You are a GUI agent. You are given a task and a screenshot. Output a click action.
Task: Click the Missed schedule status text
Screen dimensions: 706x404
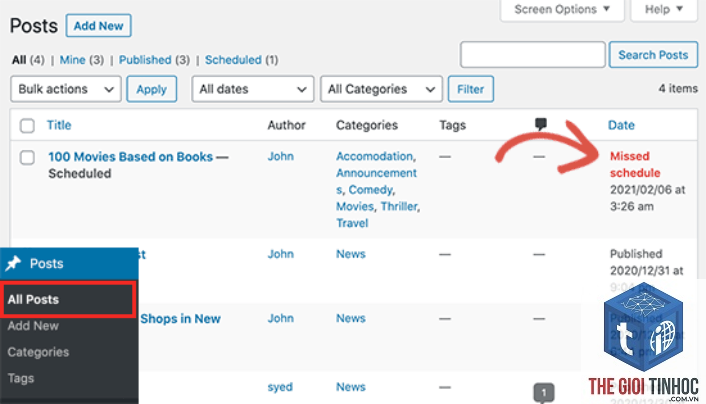[x=635, y=164]
